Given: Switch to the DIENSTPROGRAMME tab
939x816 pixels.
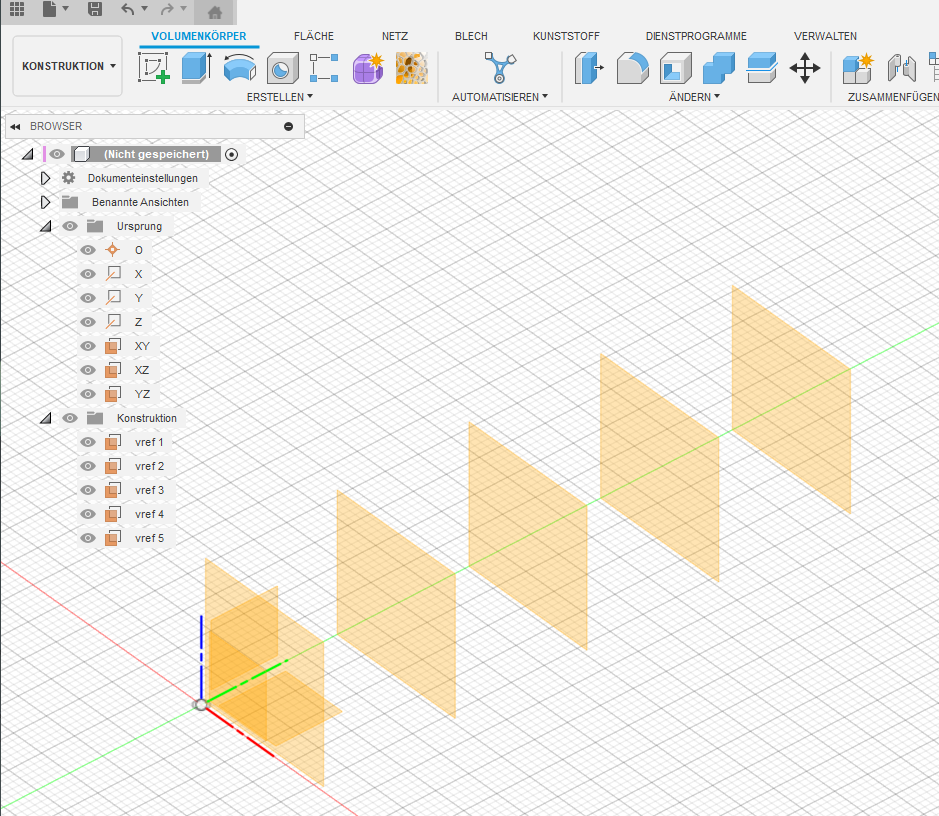Looking at the screenshot, I should click(x=696, y=36).
